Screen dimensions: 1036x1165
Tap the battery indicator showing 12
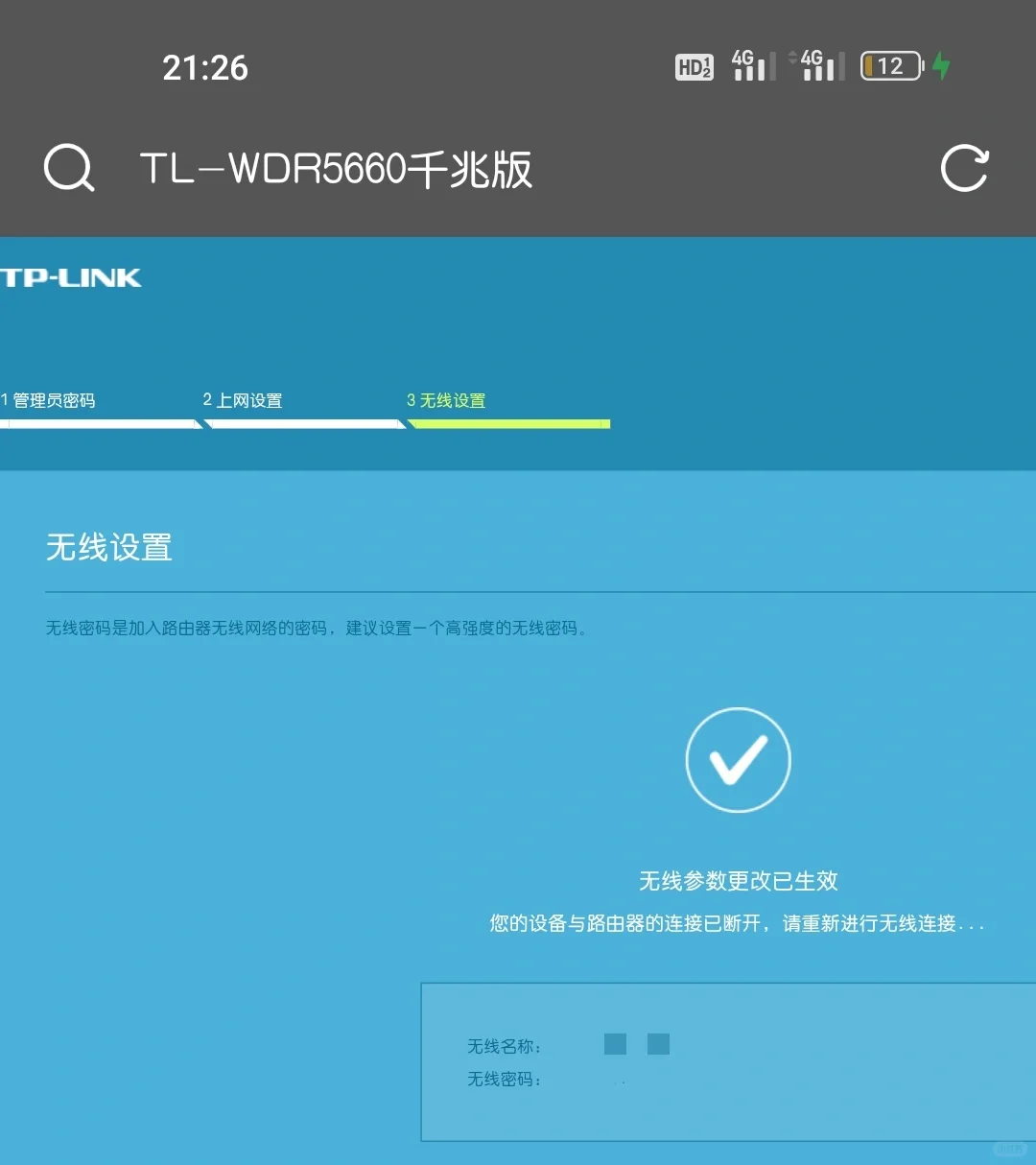click(889, 66)
